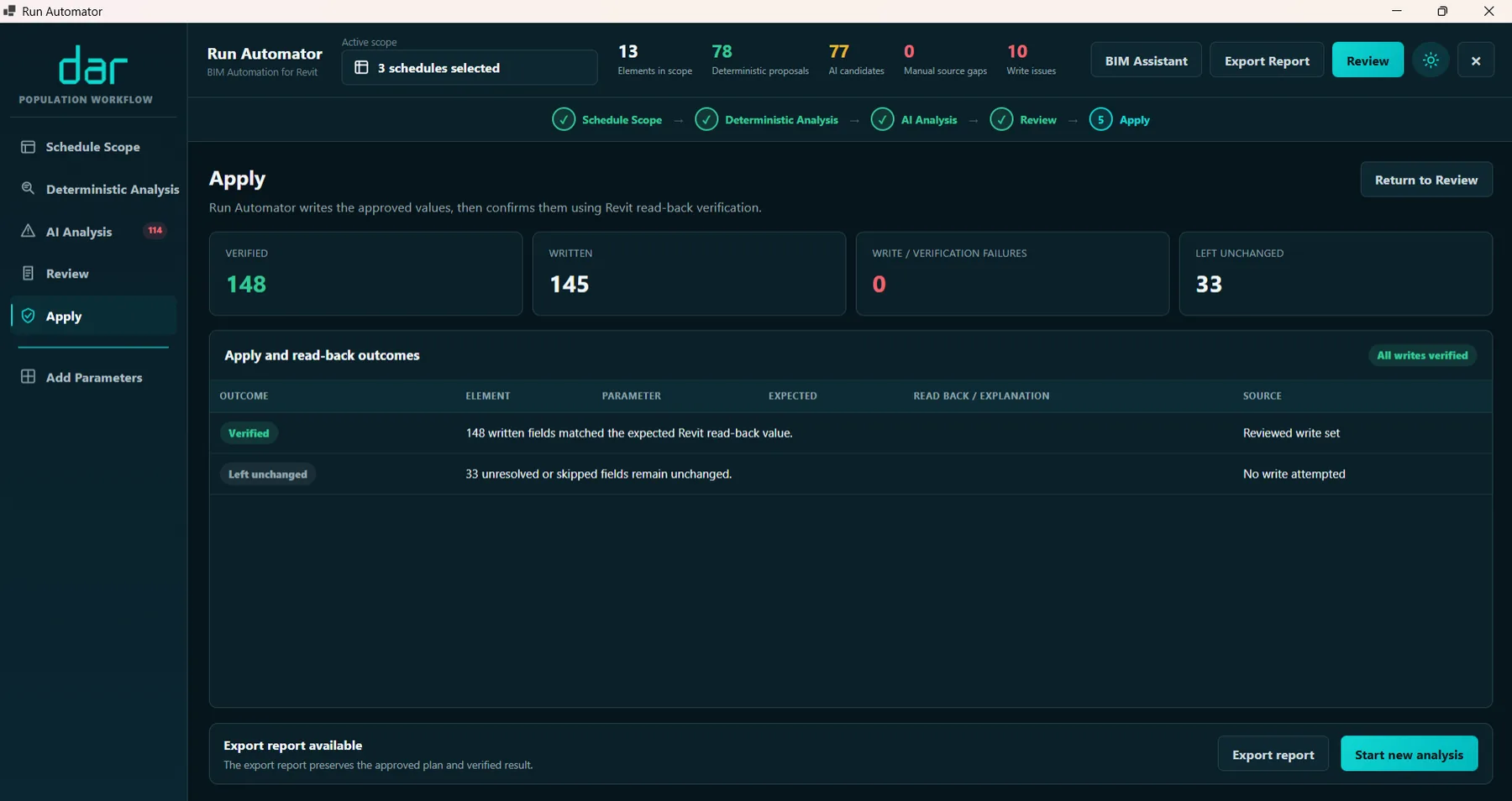The width and height of the screenshot is (1512, 801).
Task: Click Export report at the bottom
Action: point(1273,754)
